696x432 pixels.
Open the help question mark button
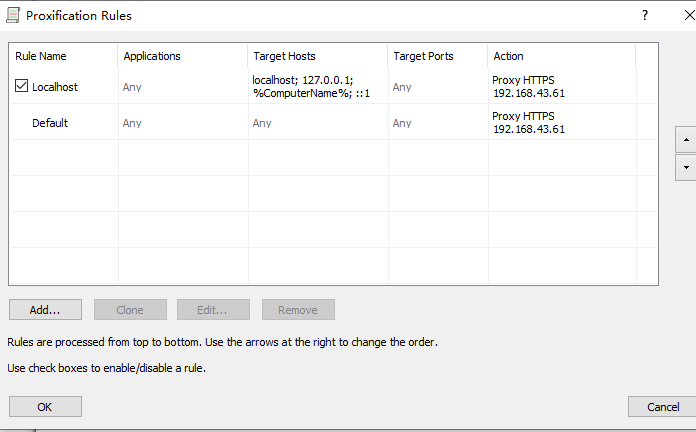[645, 16]
